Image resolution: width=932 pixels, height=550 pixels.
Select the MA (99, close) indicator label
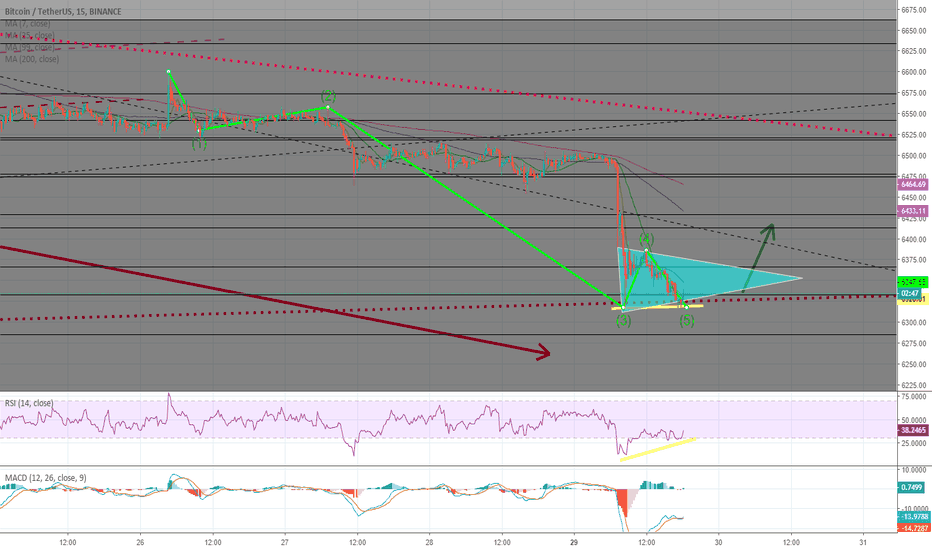point(29,47)
